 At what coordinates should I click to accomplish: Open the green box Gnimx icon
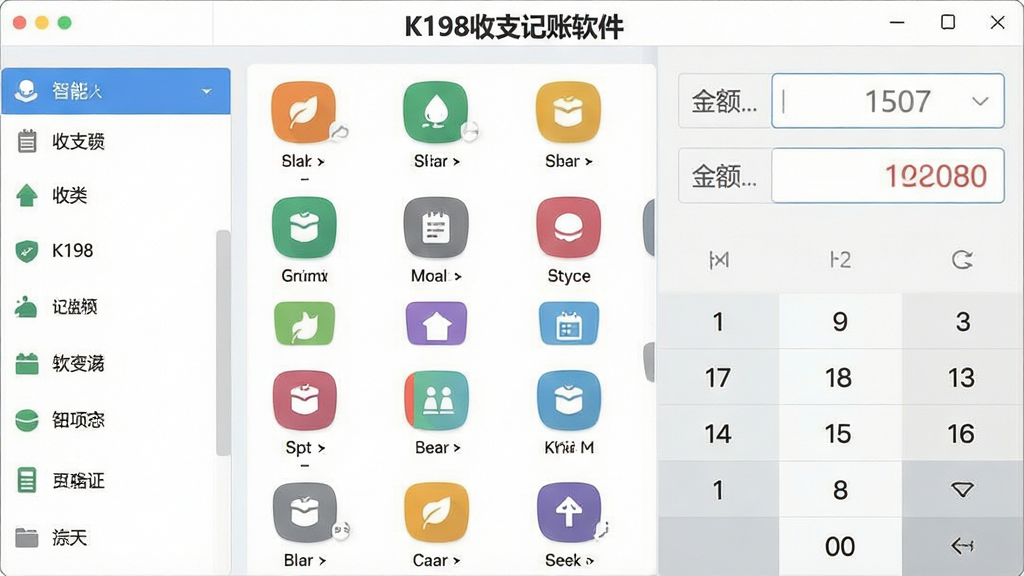(304, 227)
